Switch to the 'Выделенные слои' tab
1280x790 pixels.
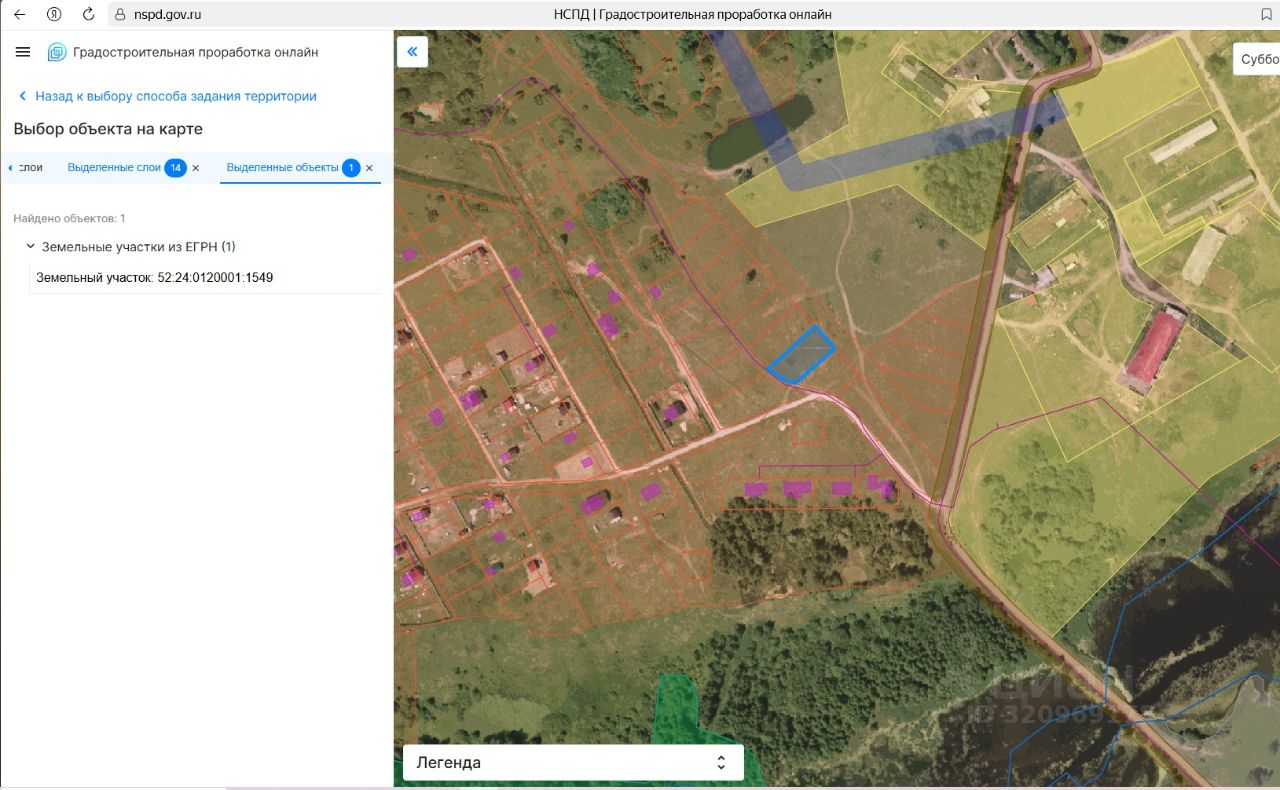(x=114, y=167)
